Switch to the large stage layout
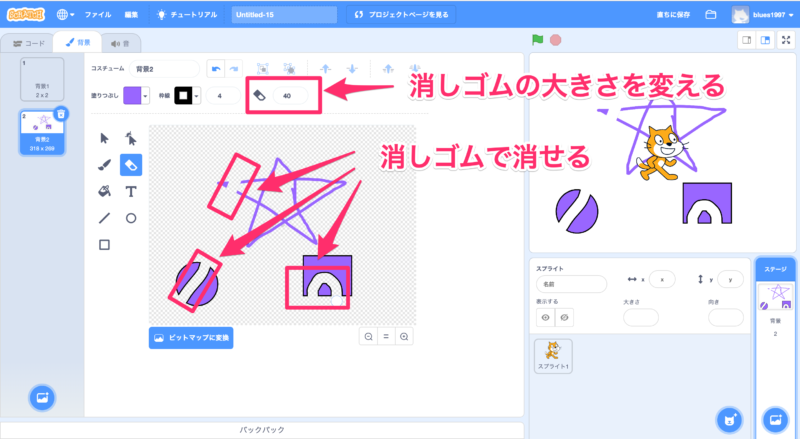This screenshot has width=800, height=439. pyautogui.click(x=765, y=40)
